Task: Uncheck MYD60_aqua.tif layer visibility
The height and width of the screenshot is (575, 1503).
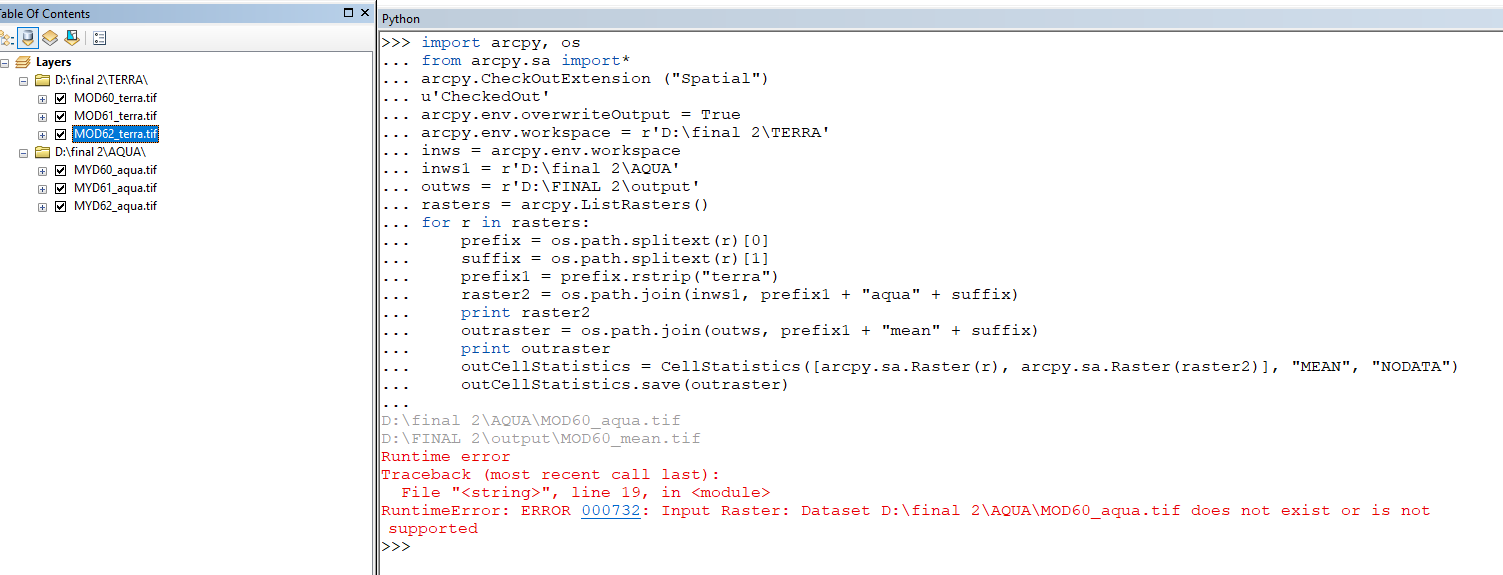Action: [60, 170]
